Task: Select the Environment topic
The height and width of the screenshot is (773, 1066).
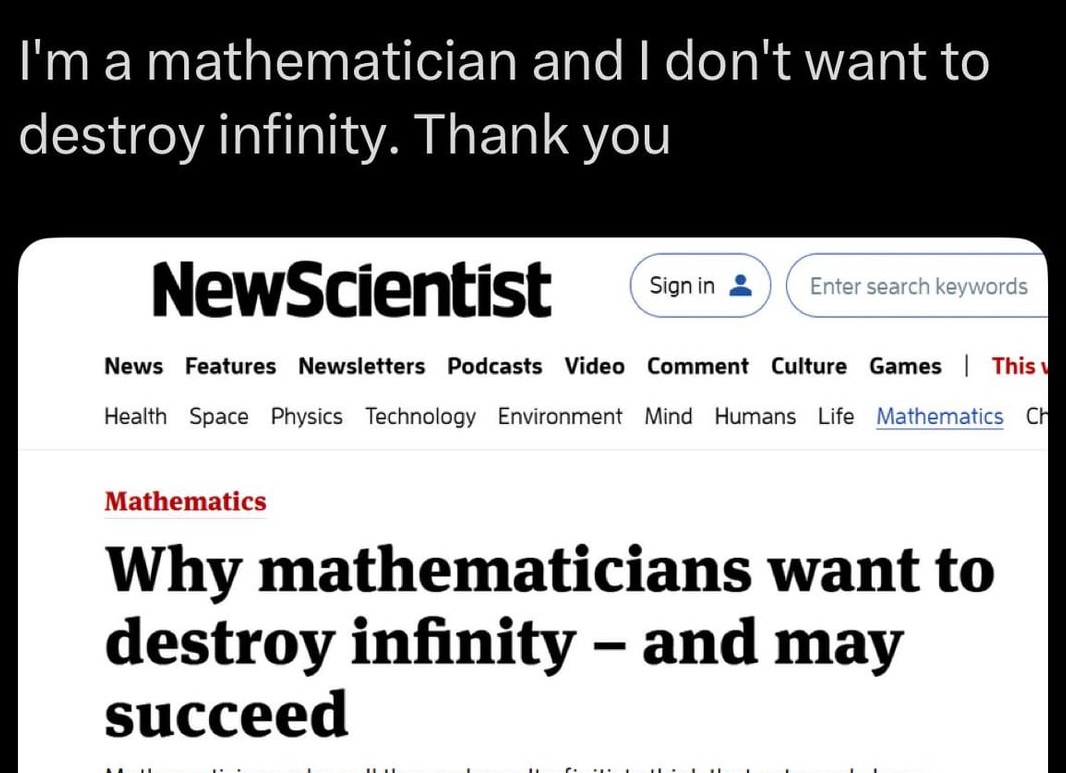Action: coord(559,416)
